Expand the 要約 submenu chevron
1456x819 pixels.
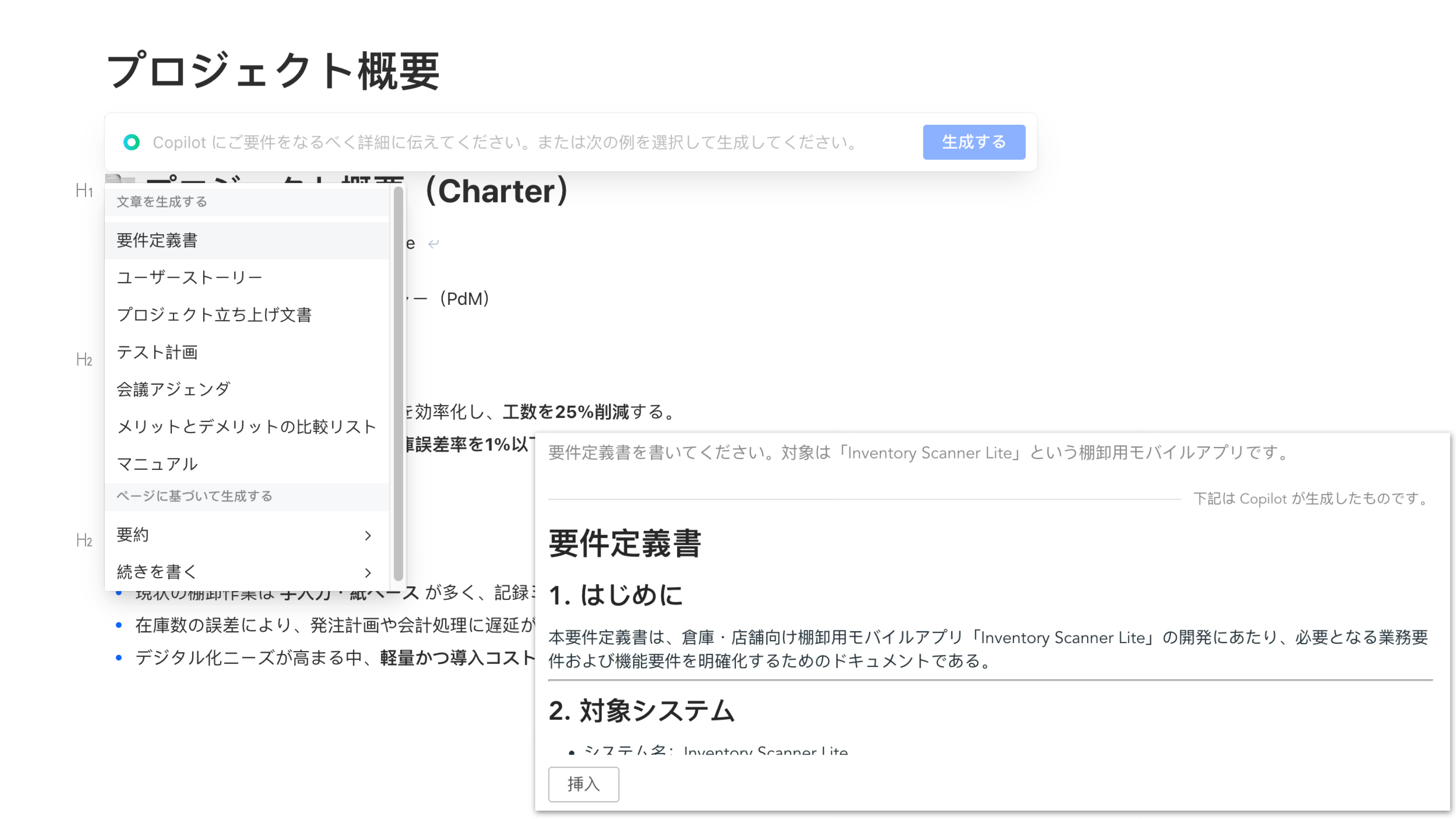(x=368, y=535)
